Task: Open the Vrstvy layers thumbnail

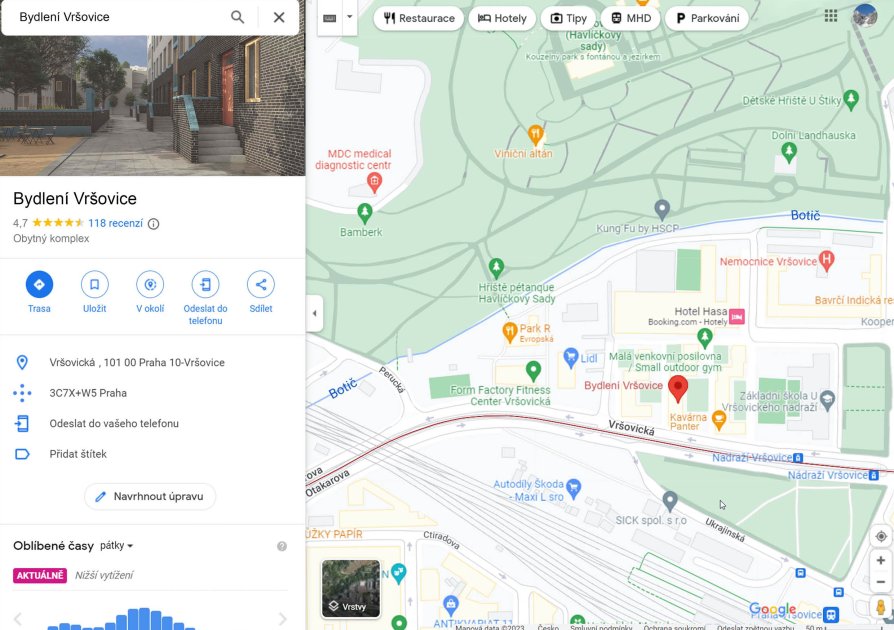Action: click(351, 588)
